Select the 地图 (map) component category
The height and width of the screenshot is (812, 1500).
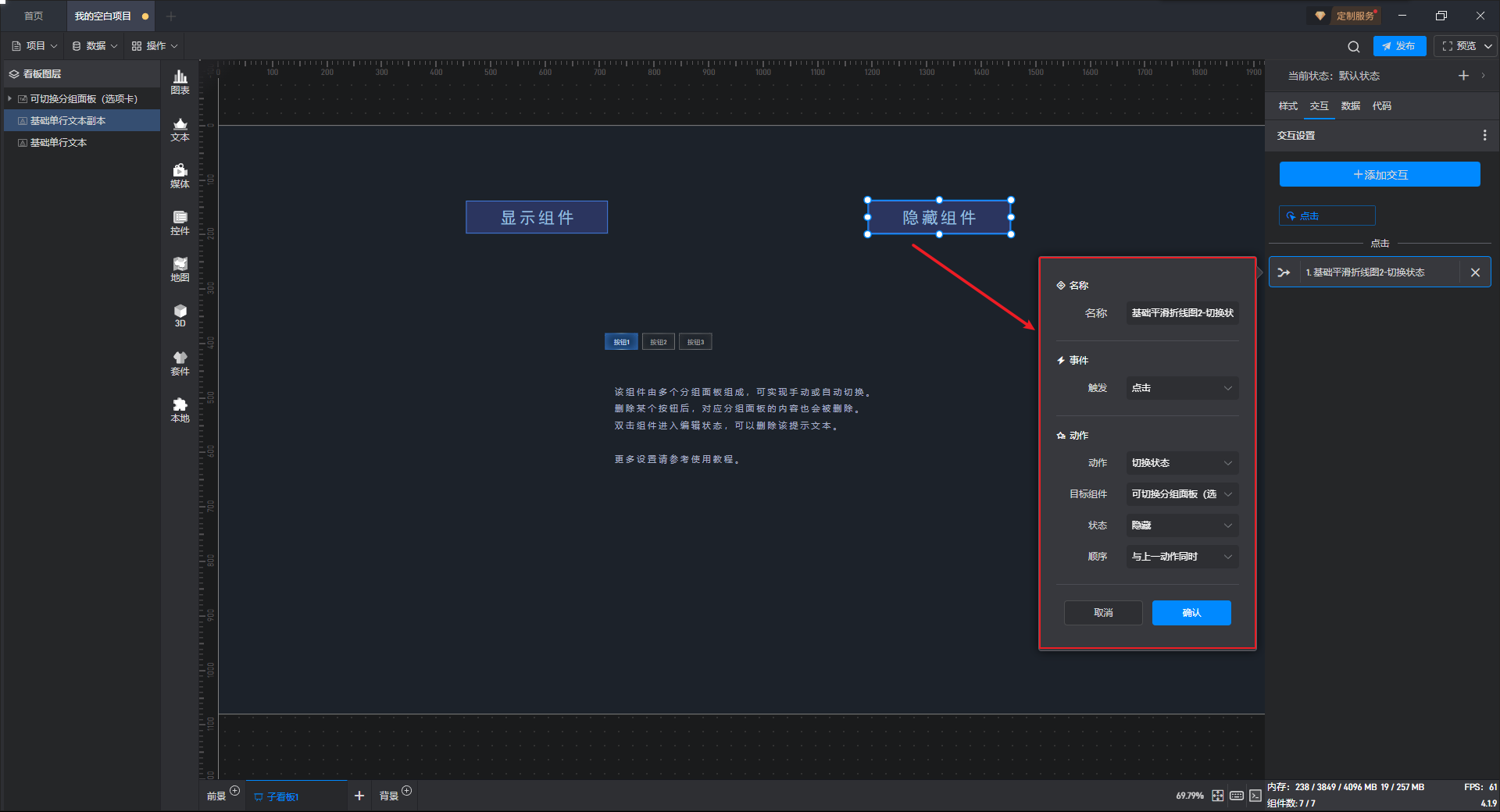[x=180, y=269]
